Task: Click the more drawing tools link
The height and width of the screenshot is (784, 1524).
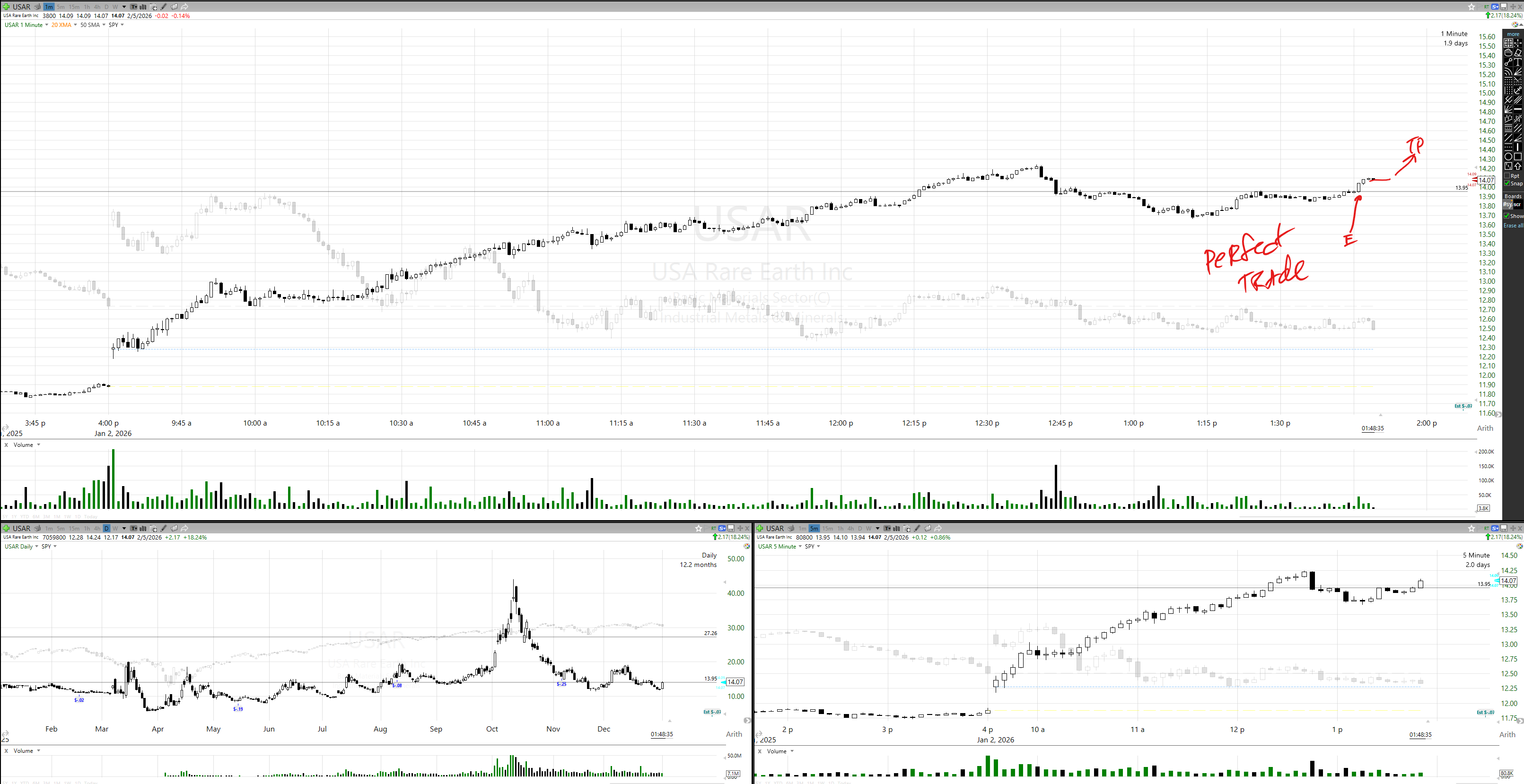Action: (x=1513, y=35)
